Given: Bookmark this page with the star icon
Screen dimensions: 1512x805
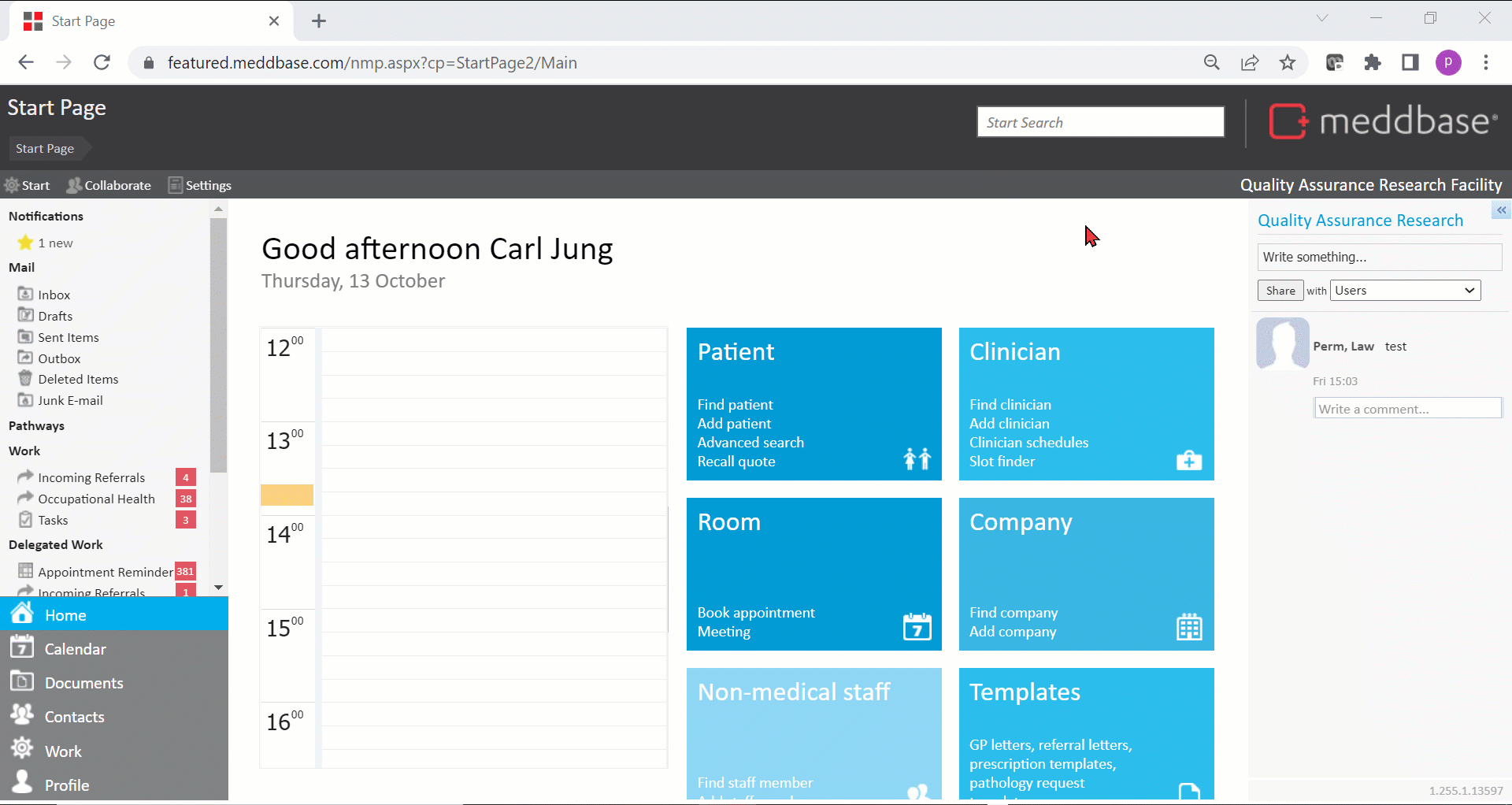Looking at the screenshot, I should (x=1288, y=63).
